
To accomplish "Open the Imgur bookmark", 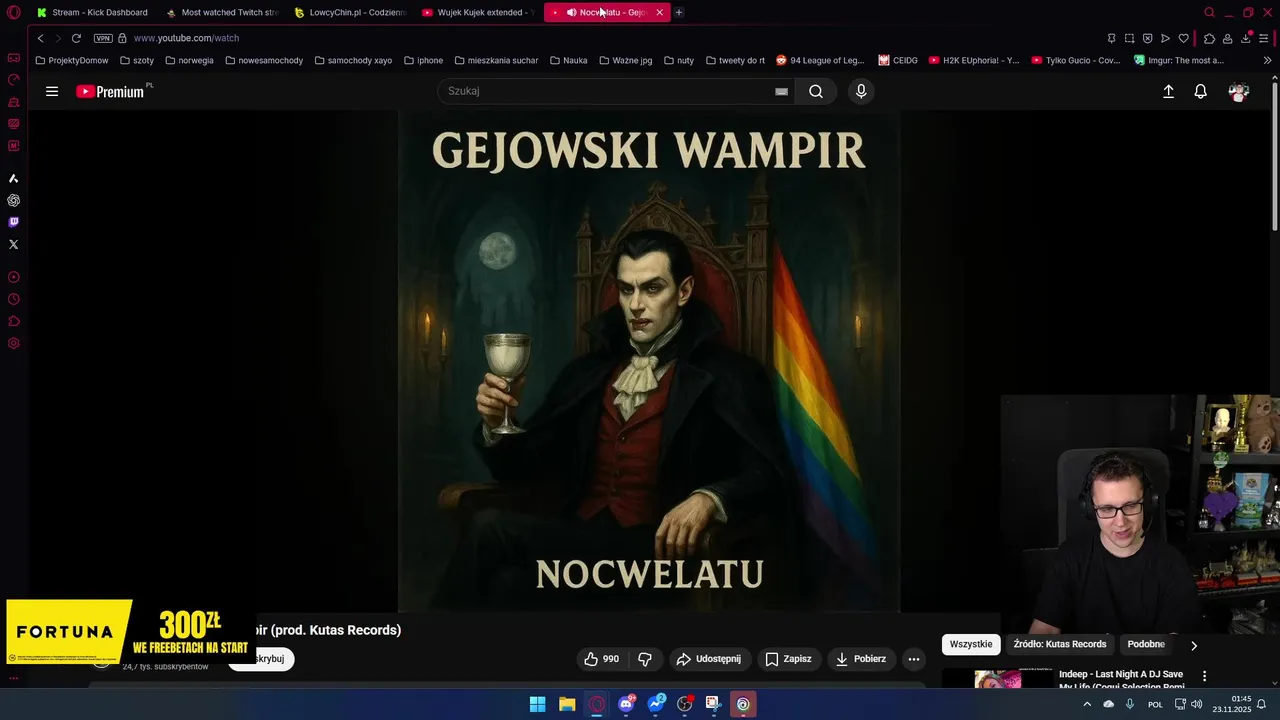I will pyautogui.click(x=1179, y=60).
